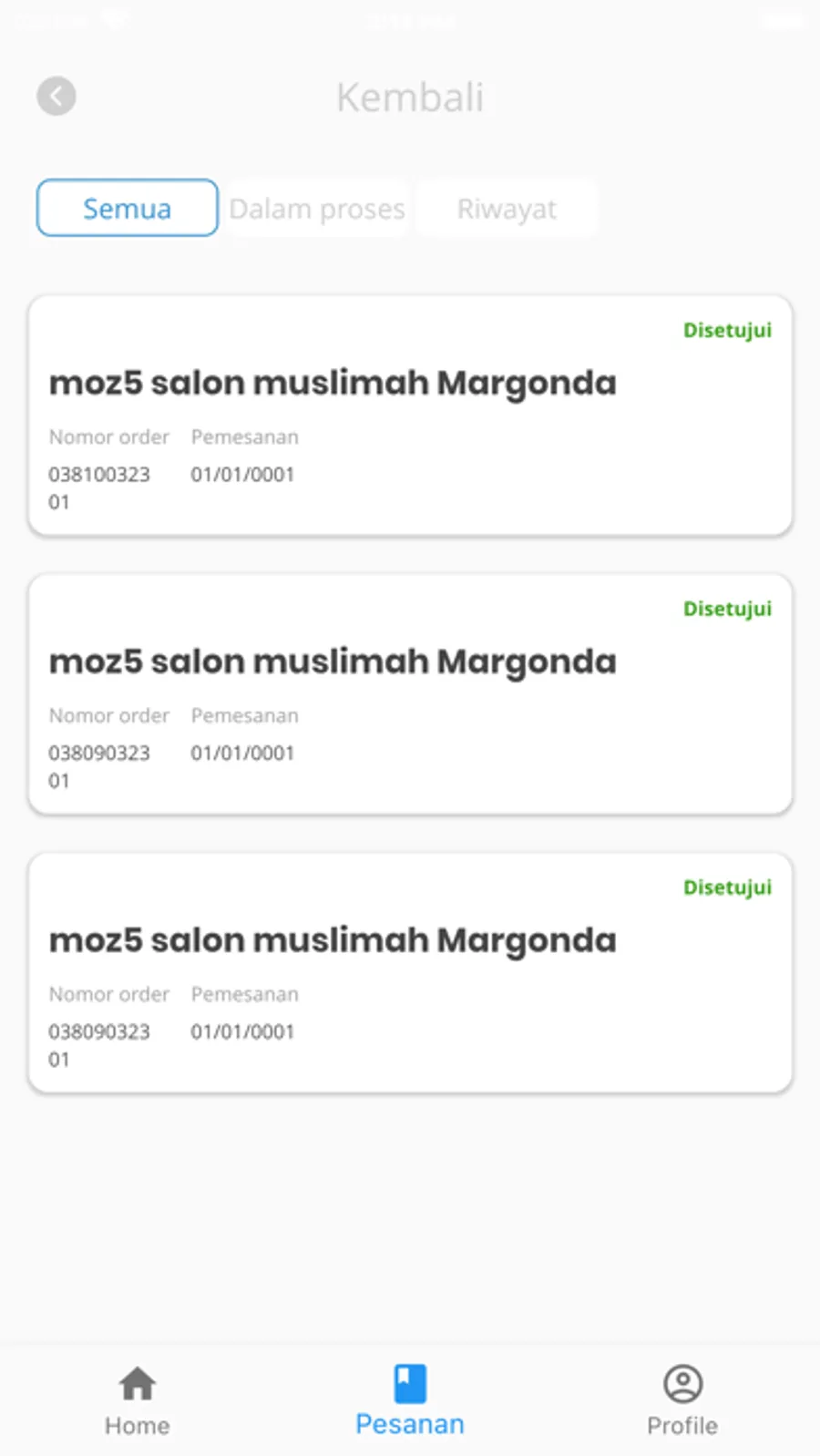Click Disetujui status on the middle order
The image size is (820, 1456).
pos(727,610)
